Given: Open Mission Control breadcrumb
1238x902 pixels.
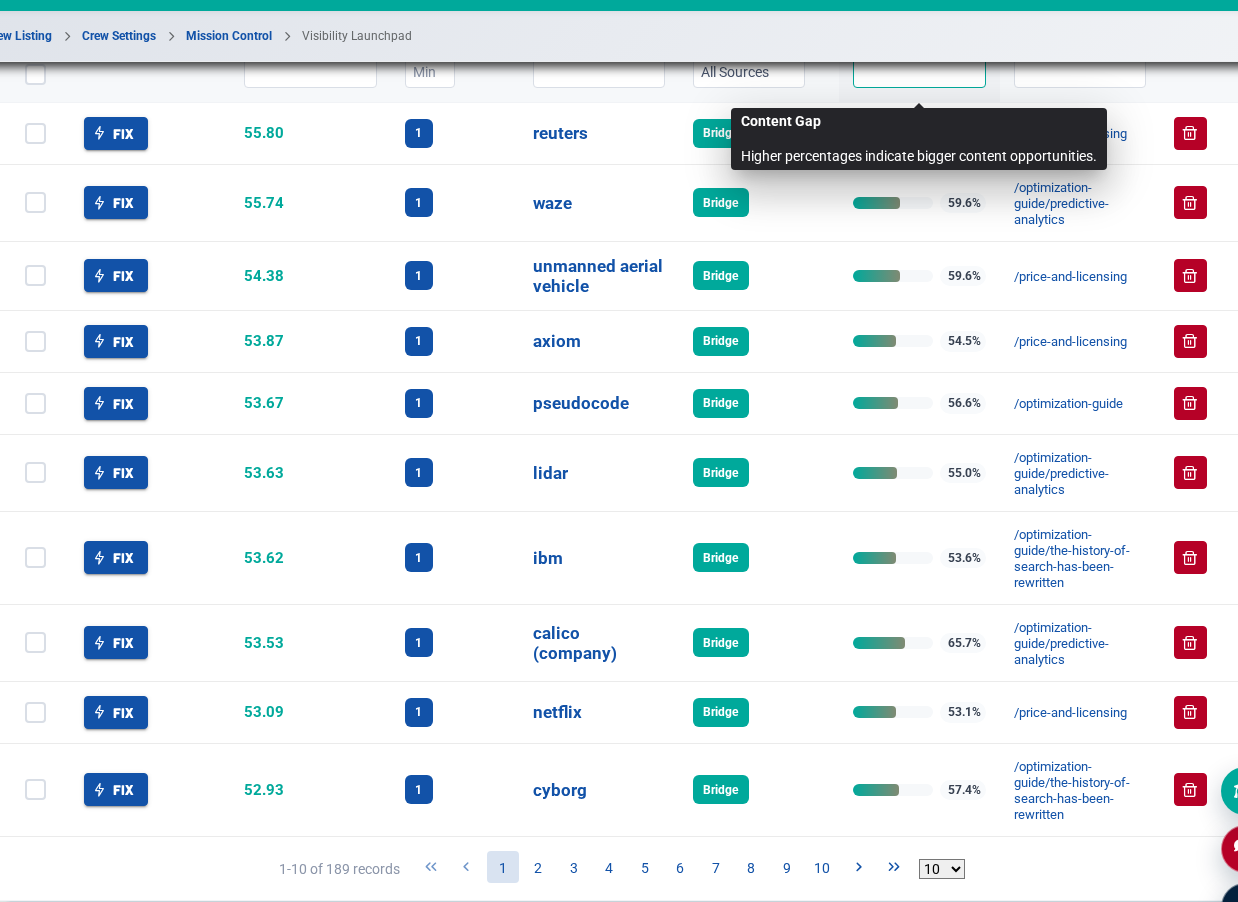Looking at the screenshot, I should 229,36.
